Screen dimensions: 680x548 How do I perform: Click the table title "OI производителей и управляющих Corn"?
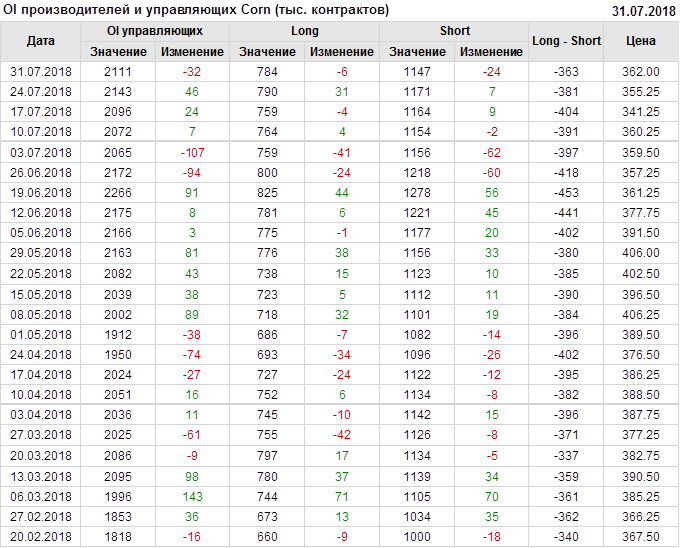click(x=196, y=10)
